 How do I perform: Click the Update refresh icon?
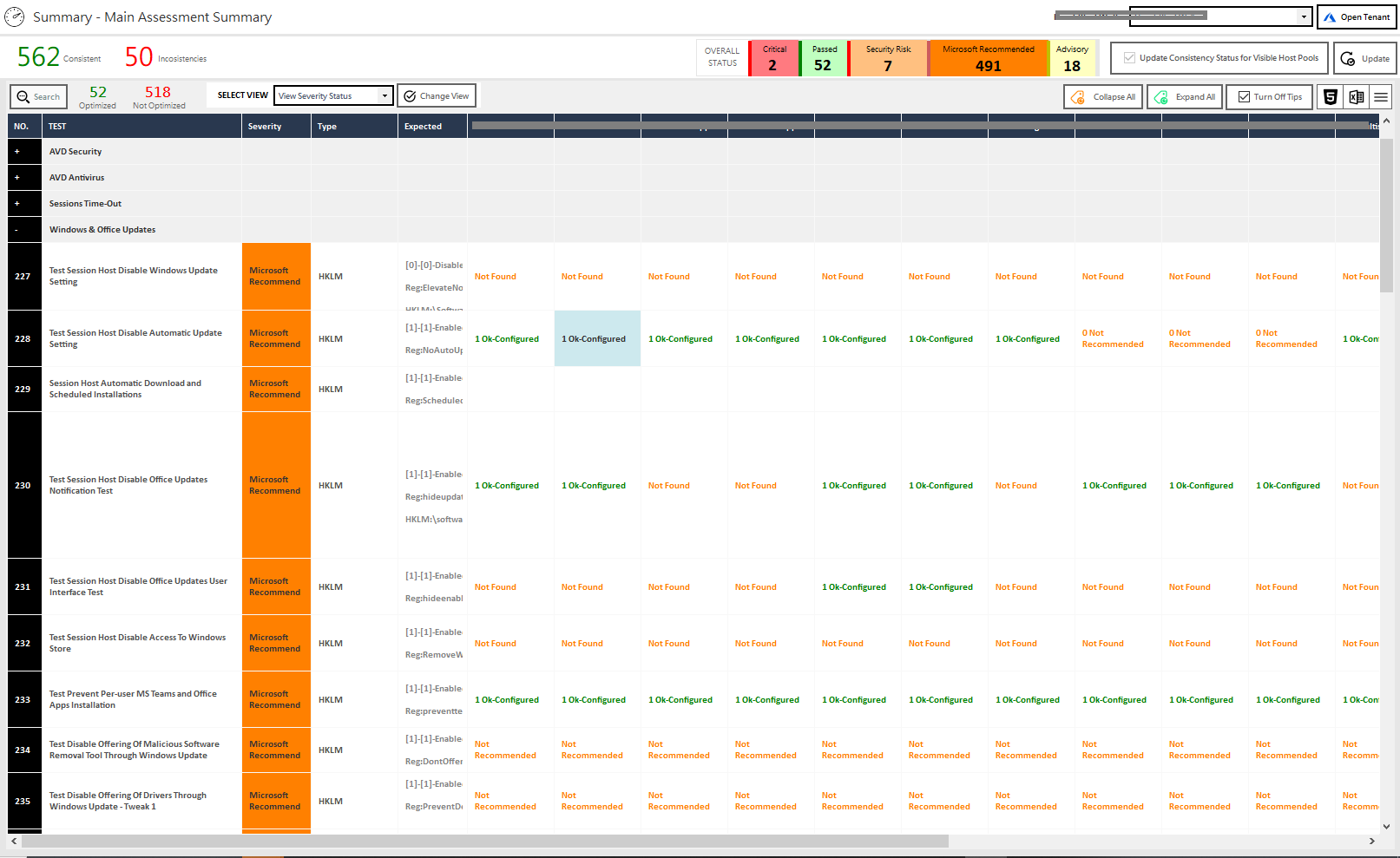pos(1348,58)
